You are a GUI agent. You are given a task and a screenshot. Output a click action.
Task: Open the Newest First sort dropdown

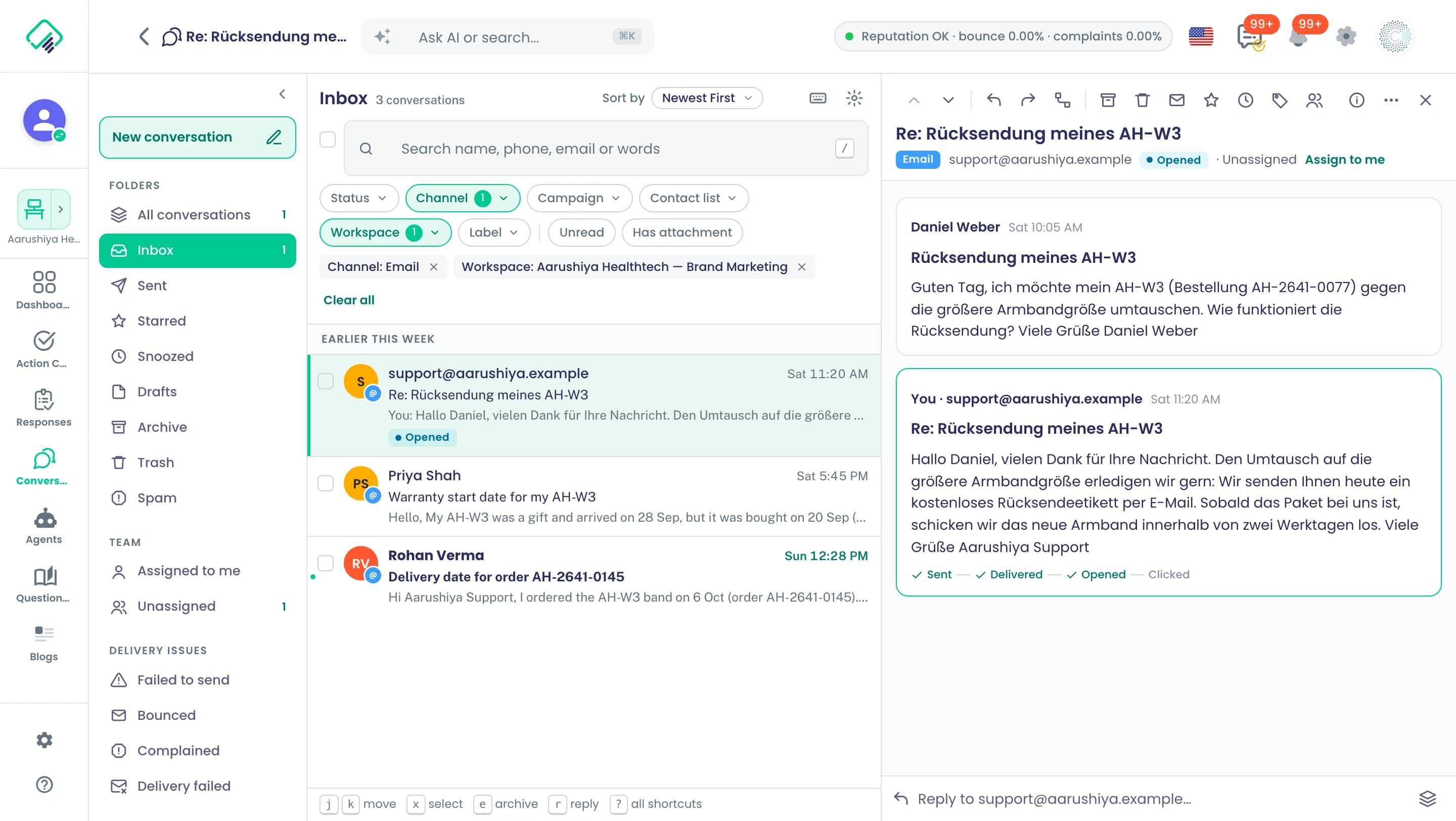click(x=707, y=98)
